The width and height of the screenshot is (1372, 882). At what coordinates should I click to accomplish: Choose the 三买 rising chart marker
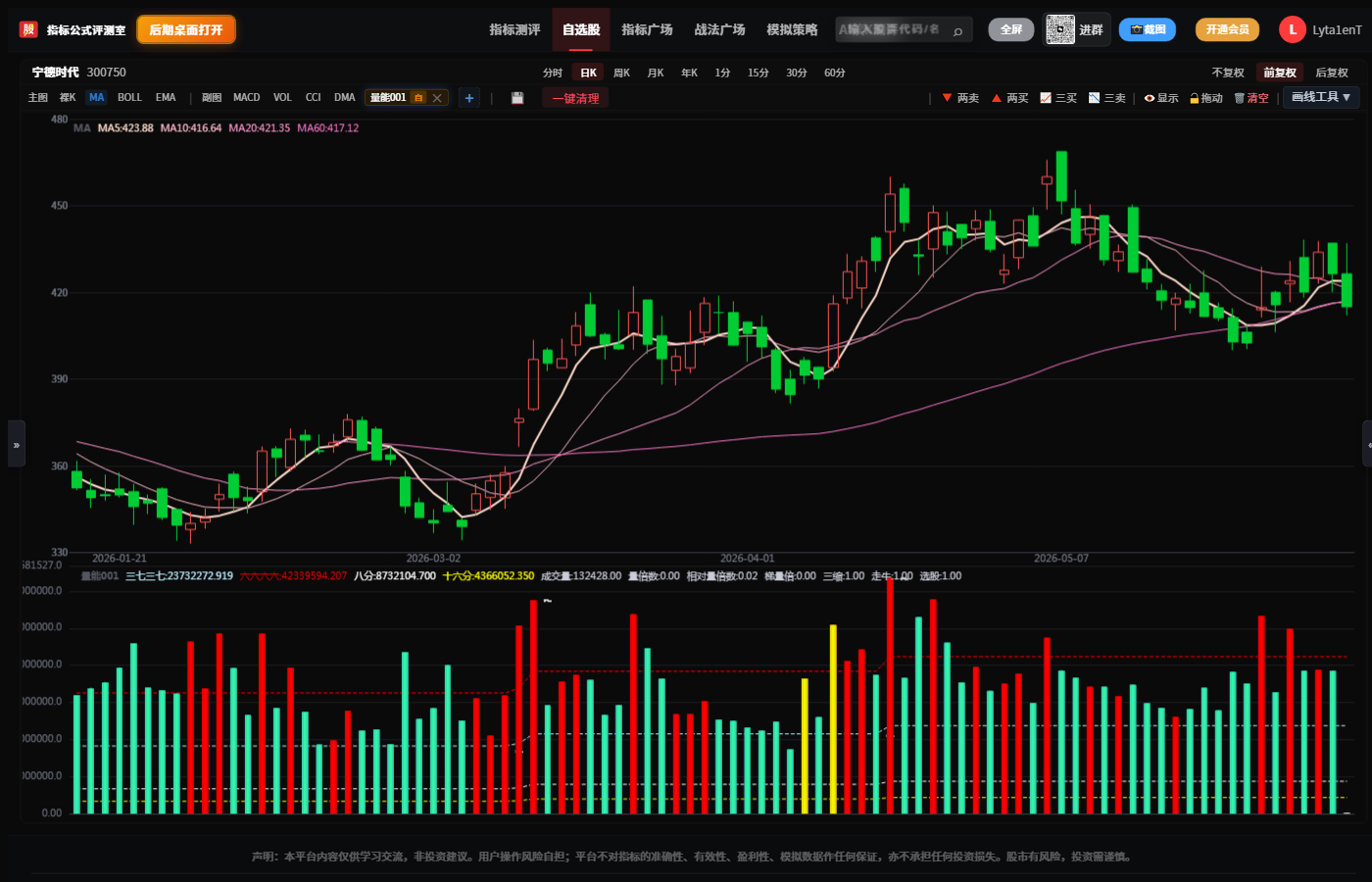click(1046, 98)
